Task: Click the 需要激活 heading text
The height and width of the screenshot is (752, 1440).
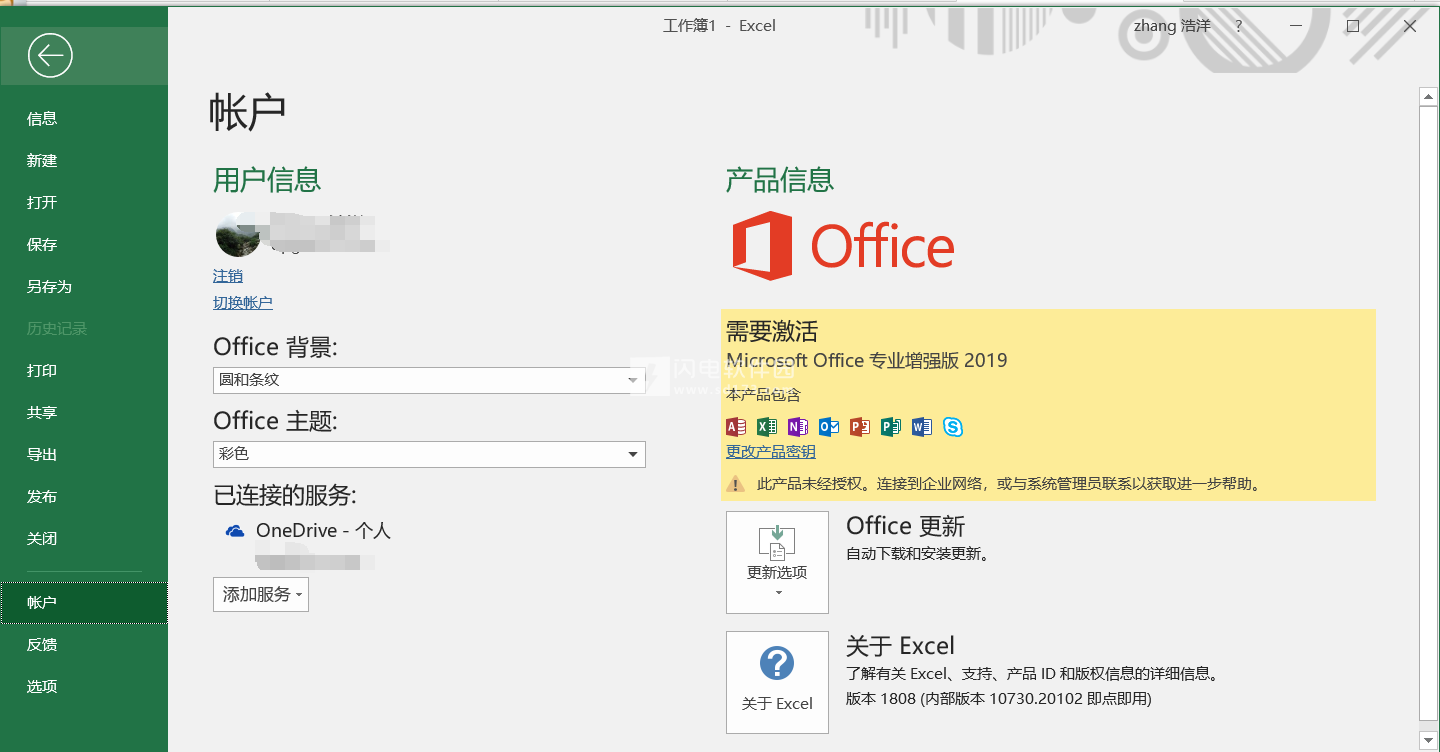Action: click(x=772, y=331)
